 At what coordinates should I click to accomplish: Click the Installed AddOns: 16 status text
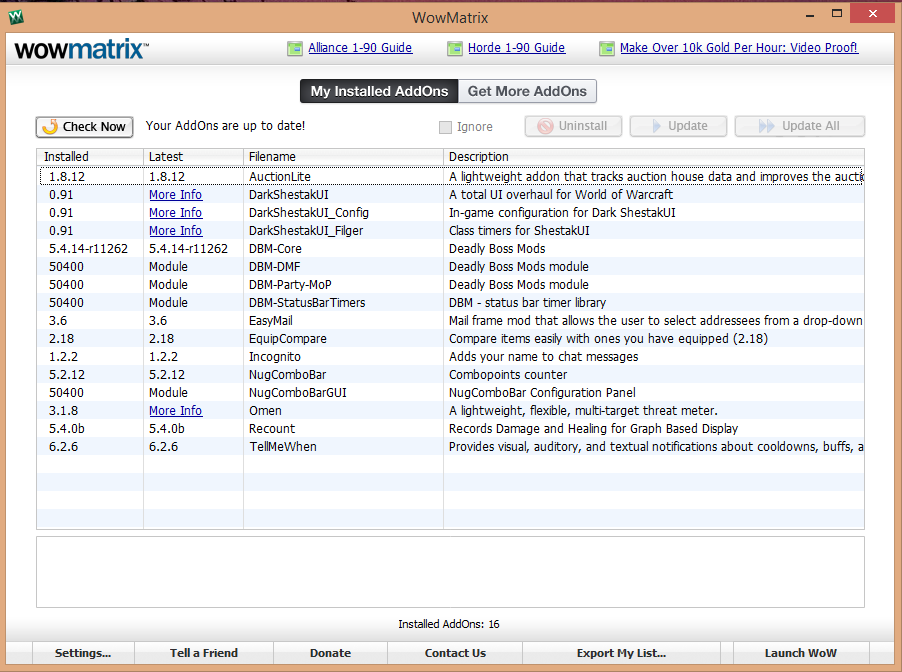[x=449, y=624]
